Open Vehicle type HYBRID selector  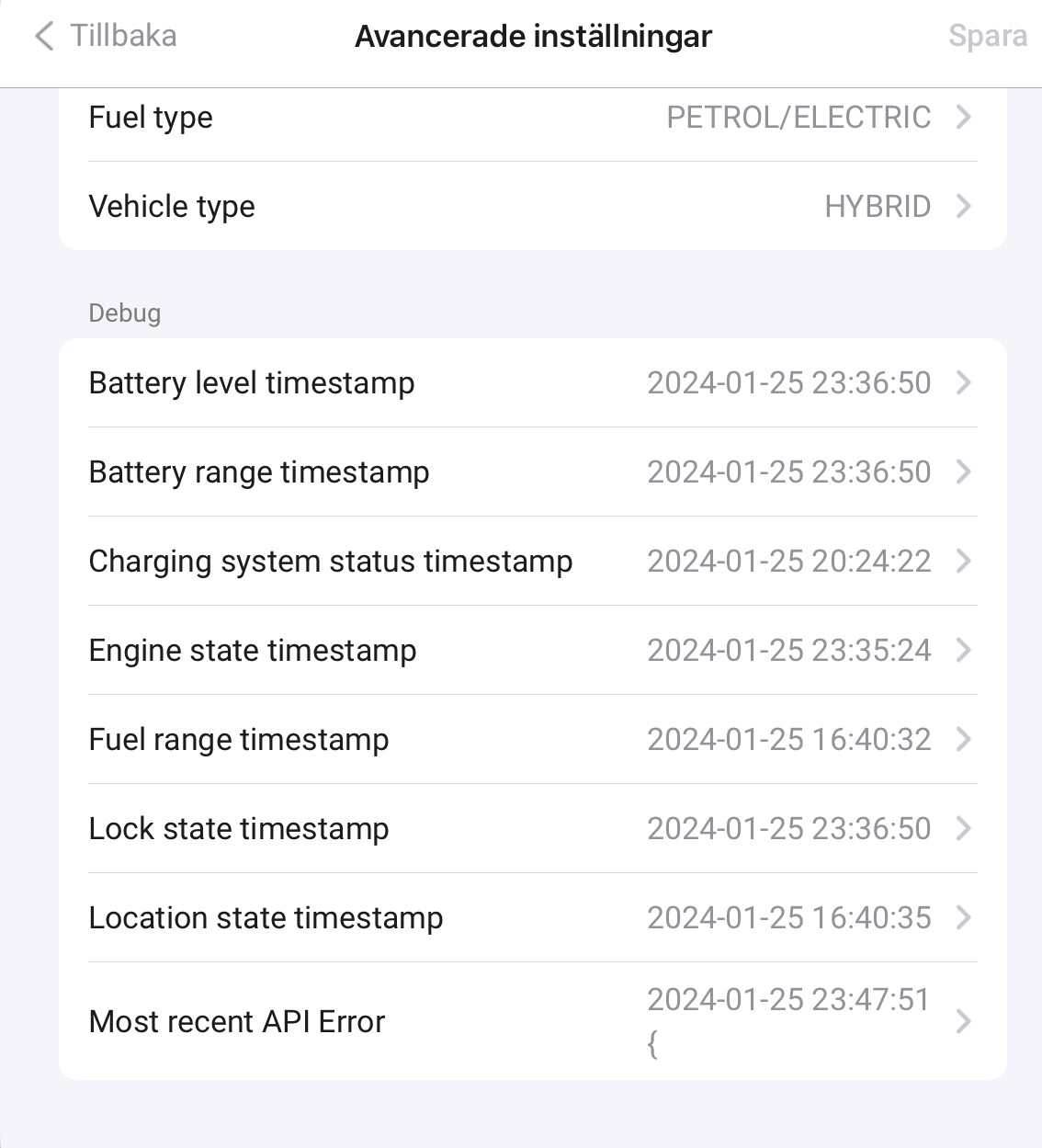pos(877,207)
